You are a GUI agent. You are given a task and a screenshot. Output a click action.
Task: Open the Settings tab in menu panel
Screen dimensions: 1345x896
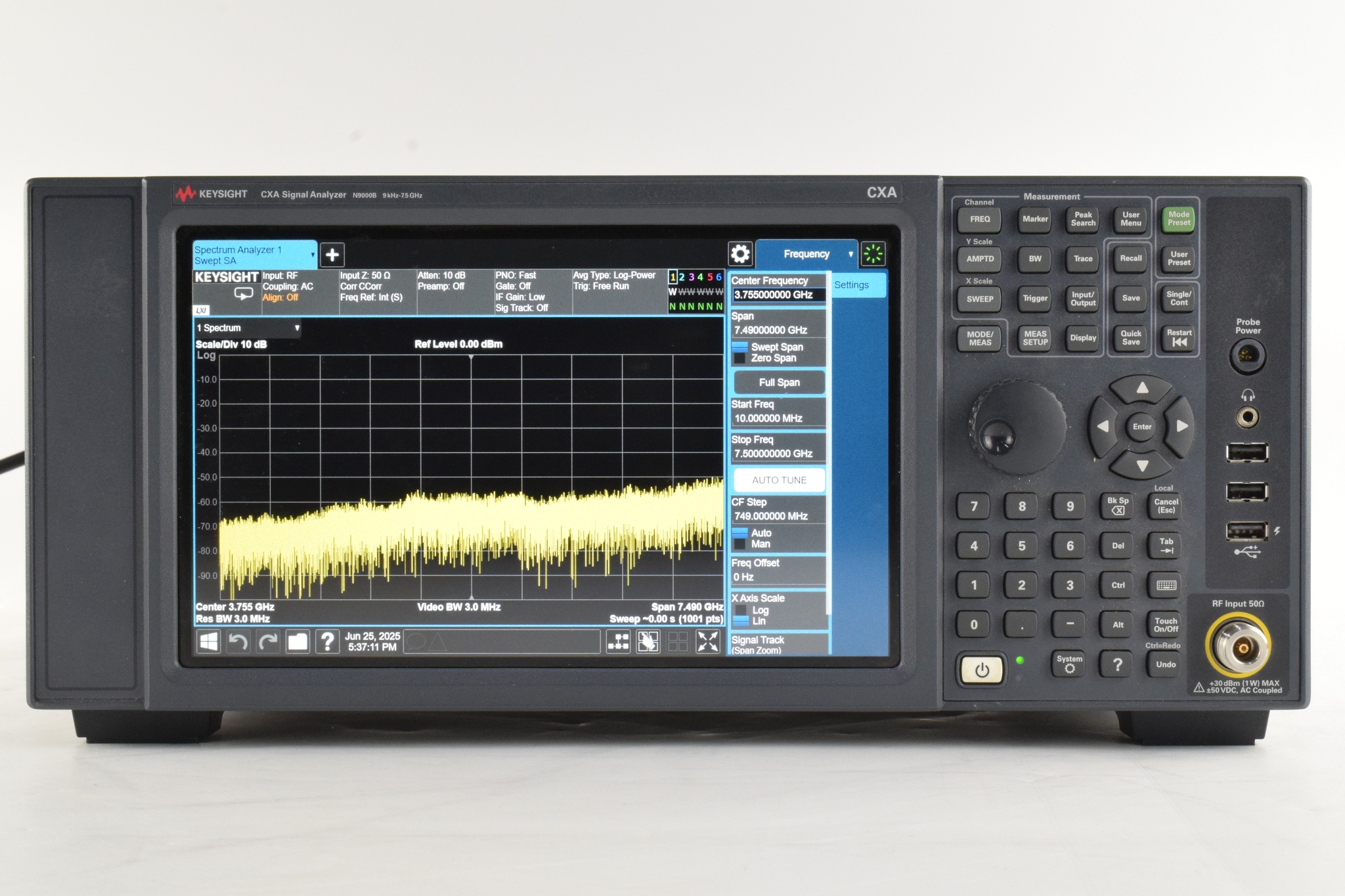[859, 285]
